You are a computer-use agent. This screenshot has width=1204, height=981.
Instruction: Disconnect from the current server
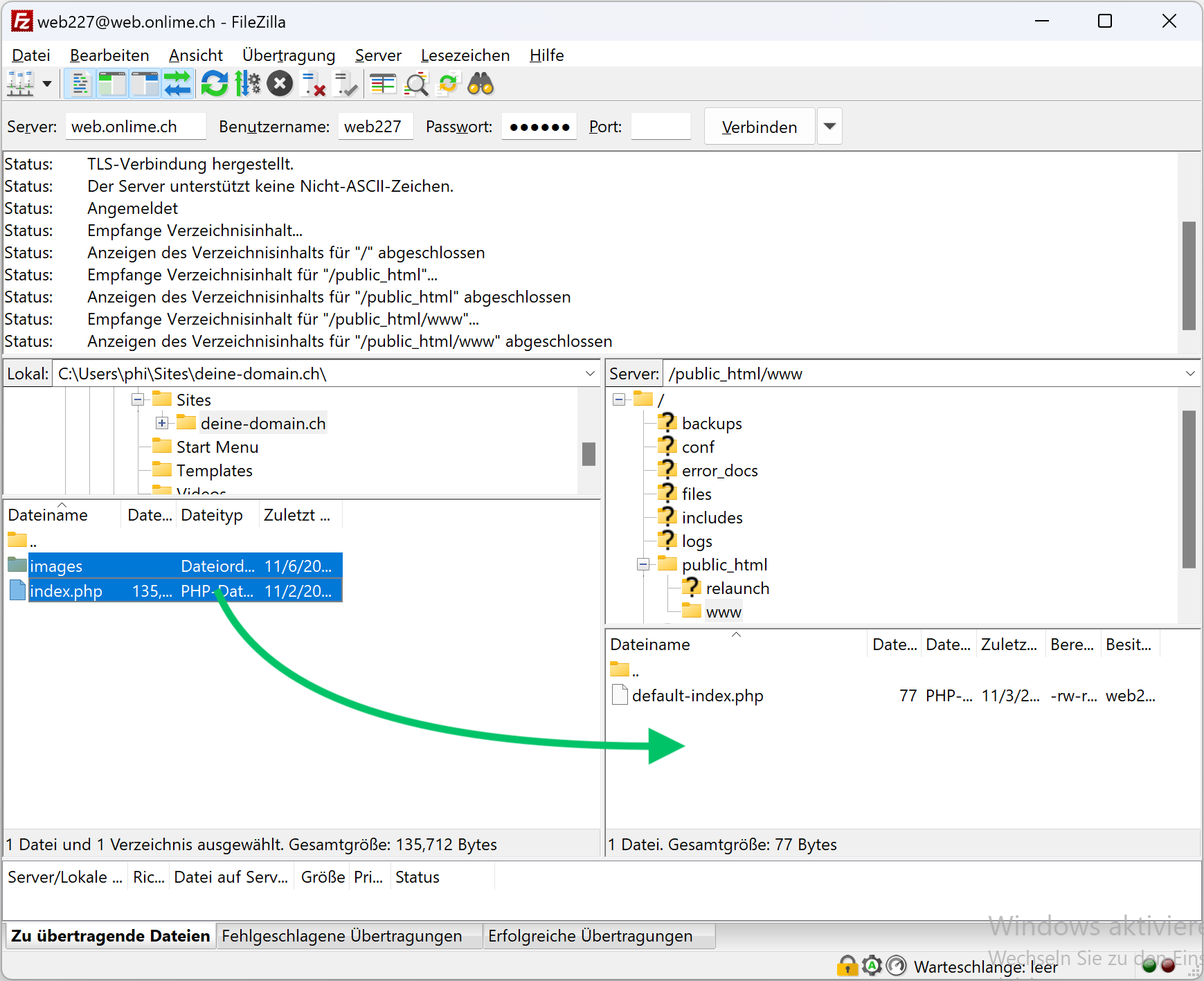pos(313,84)
